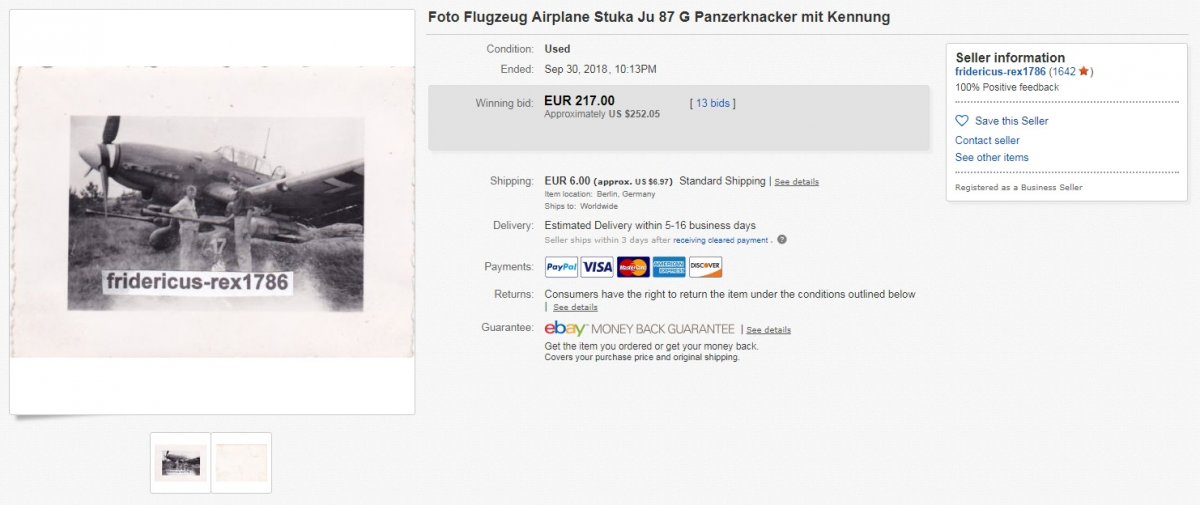Click the receiving cleared payment link
This screenshot has height=505, width=1200.
point(720,240)
